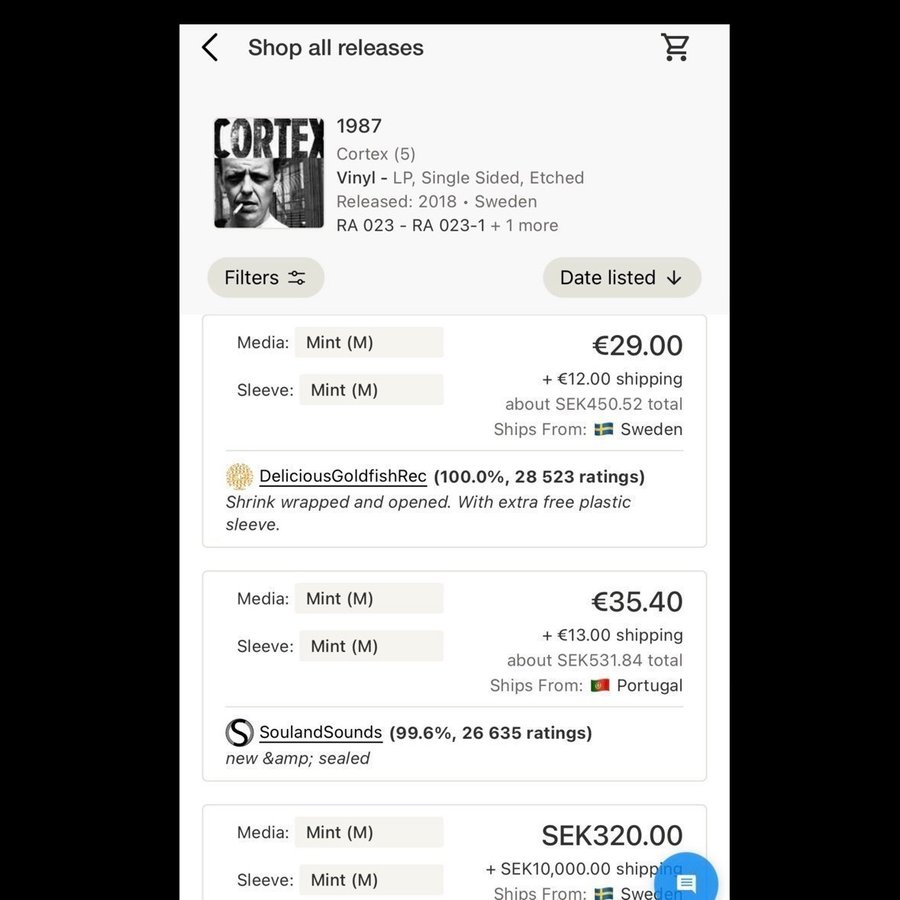Open the blue chat bubble button
The height and width of the screenshot is (900, 900).
(x=686, y=881)
